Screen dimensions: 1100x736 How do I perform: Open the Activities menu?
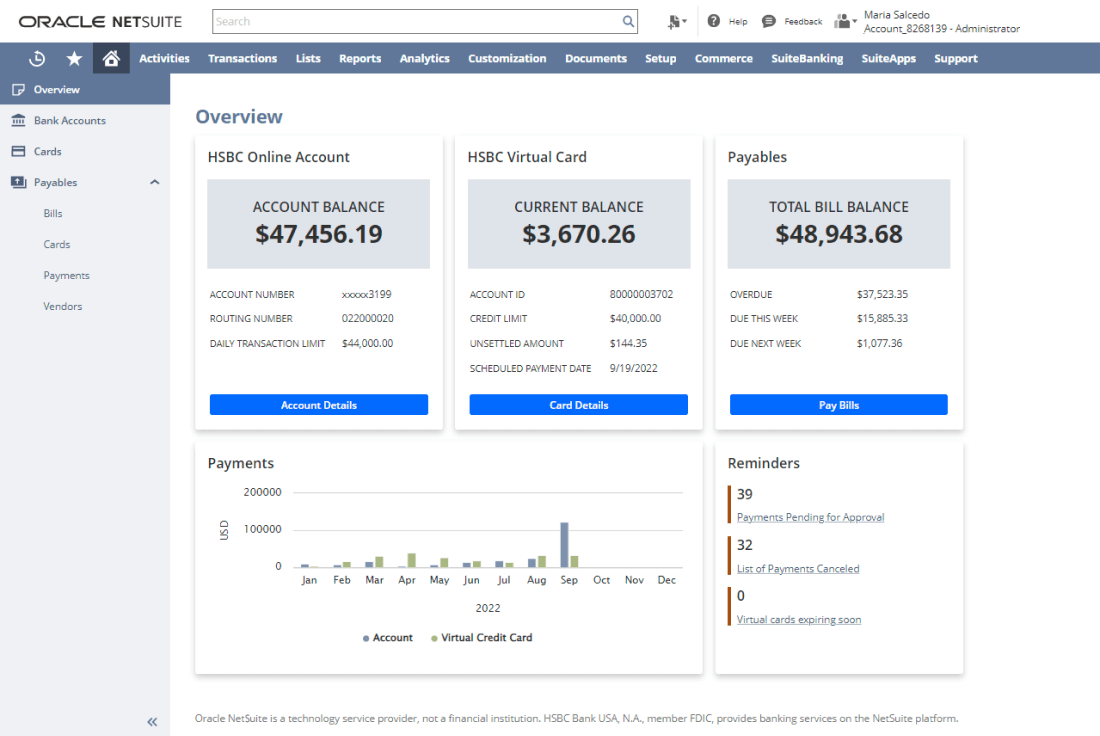click(164, 58)
